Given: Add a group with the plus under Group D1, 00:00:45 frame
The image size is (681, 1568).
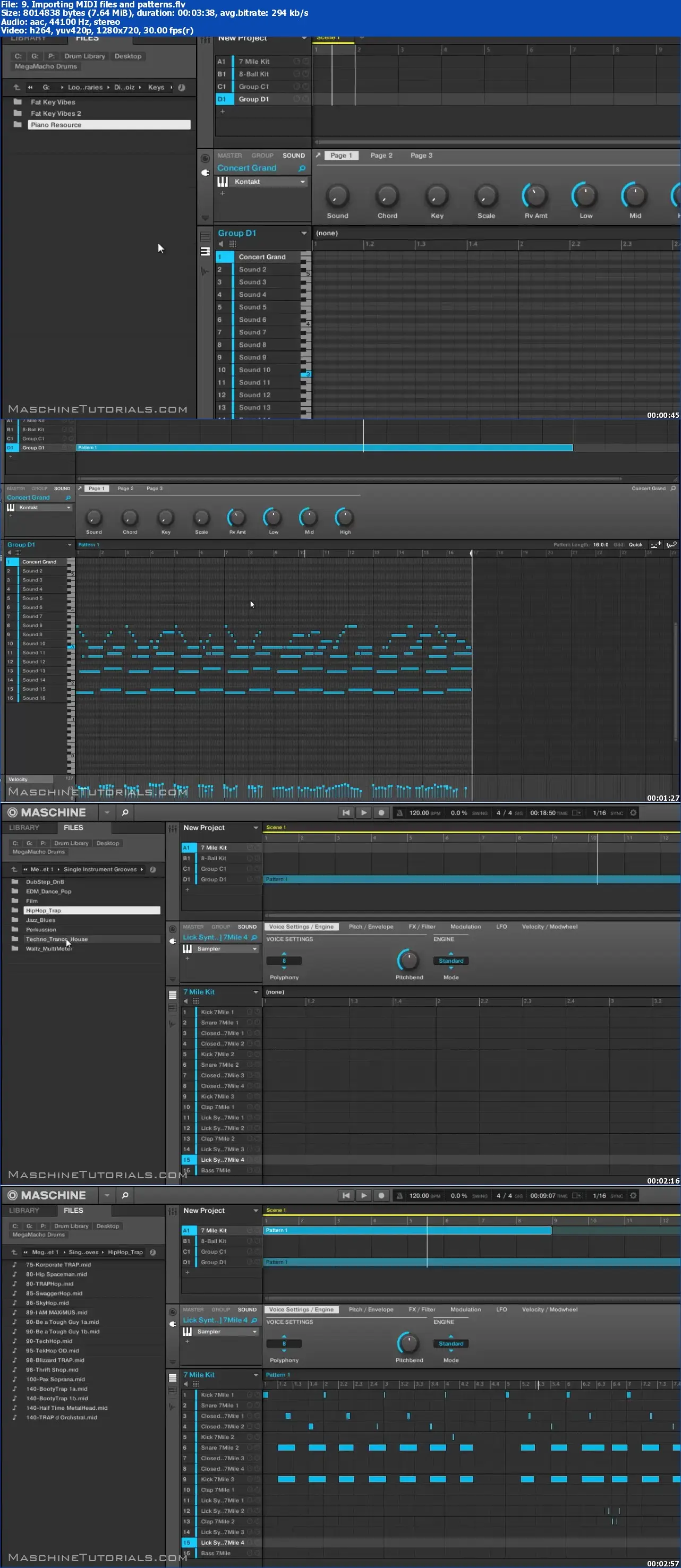Looking at the screenshot, I should coord(223,112).
